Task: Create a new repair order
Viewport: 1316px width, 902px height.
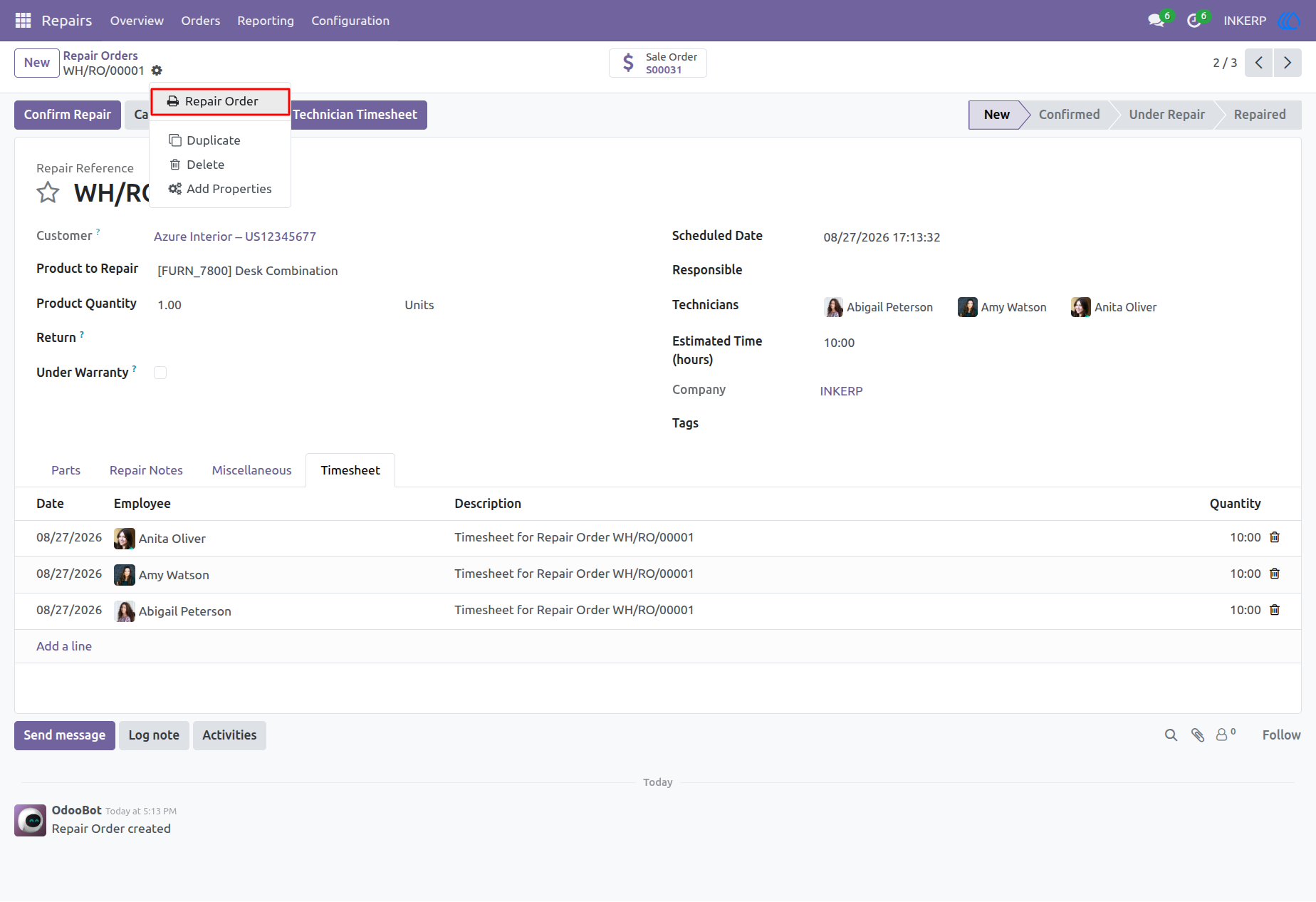Action: pos(37,63)
